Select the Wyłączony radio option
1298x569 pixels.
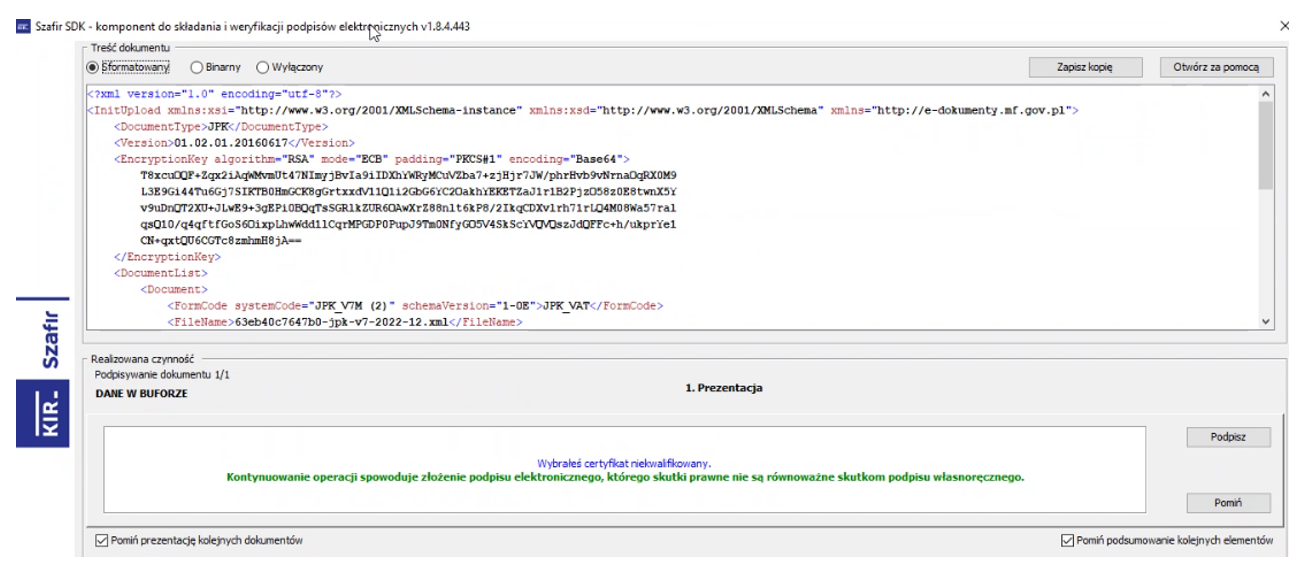(290, 67)
